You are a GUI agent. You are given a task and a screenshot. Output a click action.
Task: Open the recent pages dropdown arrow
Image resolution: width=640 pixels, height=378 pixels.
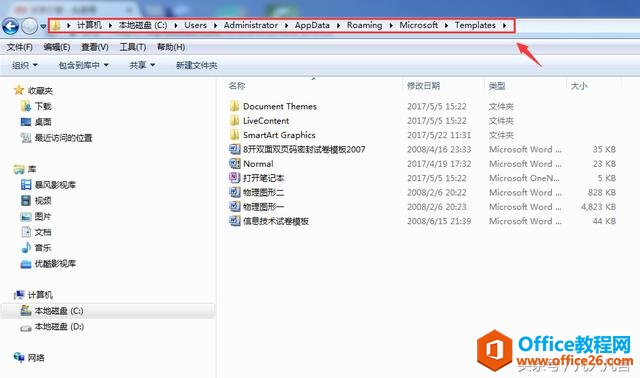[x=43, y=27]
